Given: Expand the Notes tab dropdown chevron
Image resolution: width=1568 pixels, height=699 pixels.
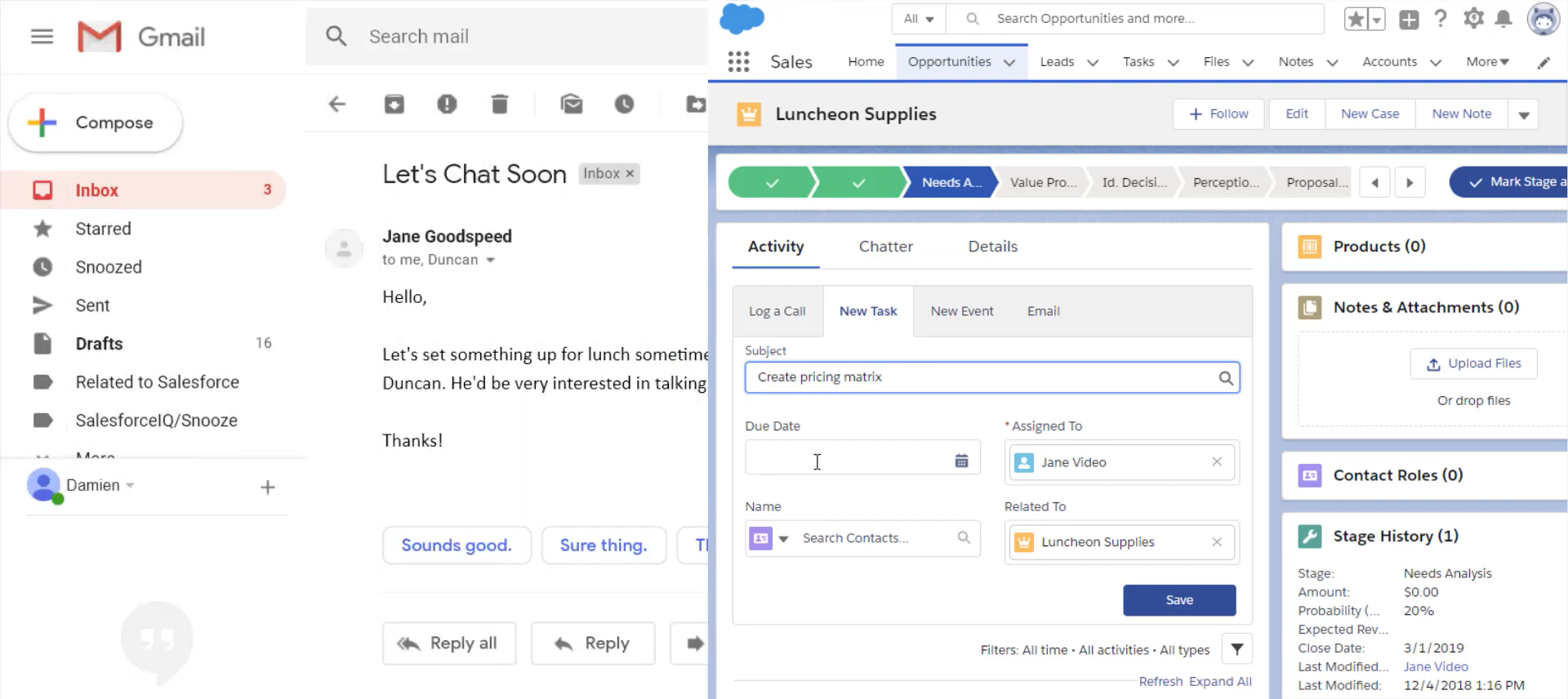Looking at the screenshot, I should [1332, 63].
